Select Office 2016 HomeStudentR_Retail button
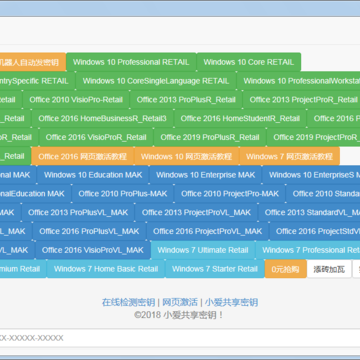This screenshot has height=360, width=360. pyautogui.click(x=240, y=118)
